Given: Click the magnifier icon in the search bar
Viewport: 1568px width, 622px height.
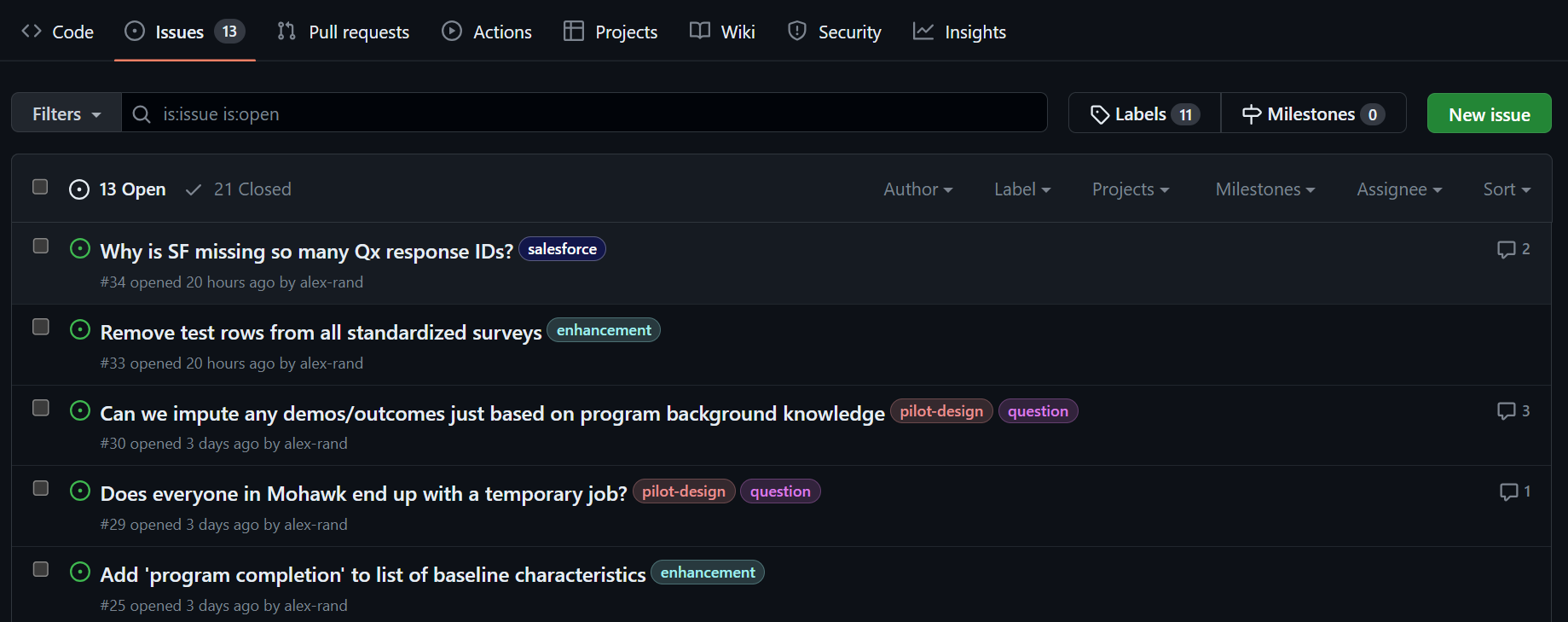Looking at the screenshot, I should pos(142,114).
